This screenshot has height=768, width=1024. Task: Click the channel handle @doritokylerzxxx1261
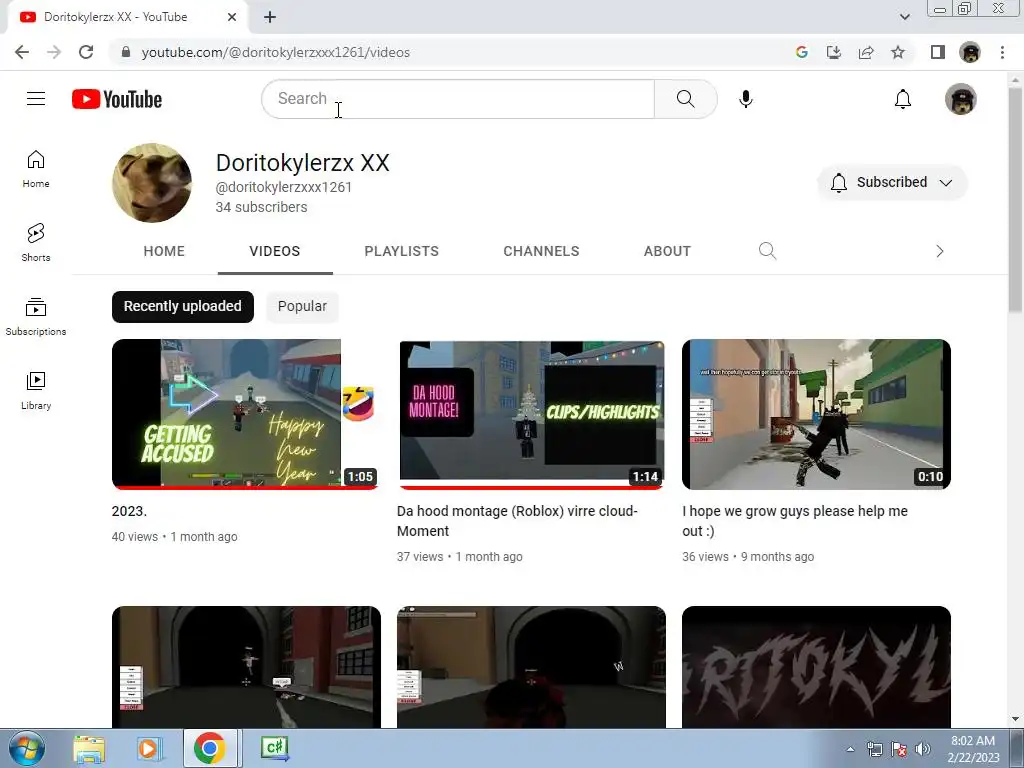click(284, 187)
